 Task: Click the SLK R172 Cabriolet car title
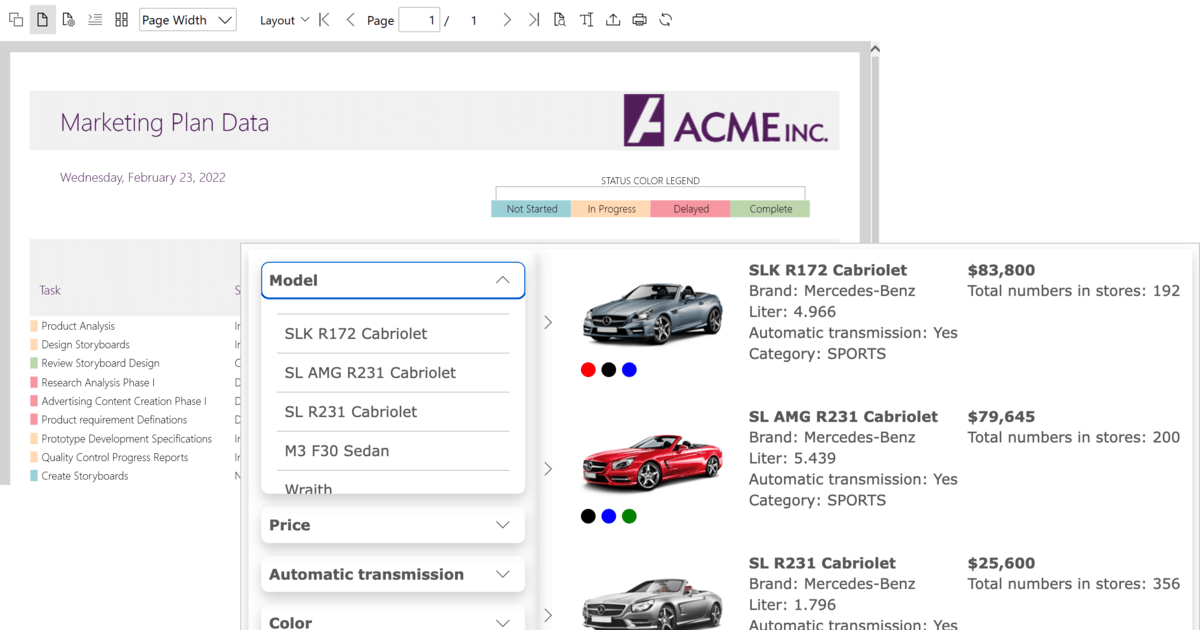[827, 270]
